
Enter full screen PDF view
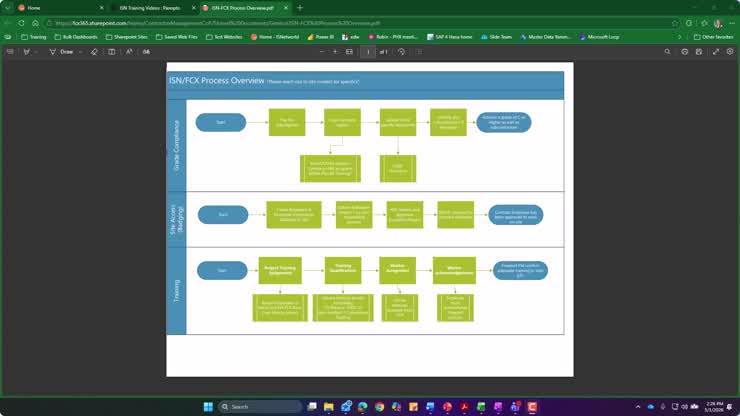716,52
